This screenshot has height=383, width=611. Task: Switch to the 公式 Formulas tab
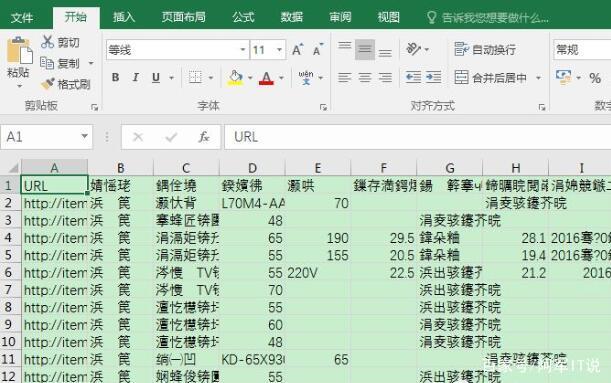(x=243, y=17)
